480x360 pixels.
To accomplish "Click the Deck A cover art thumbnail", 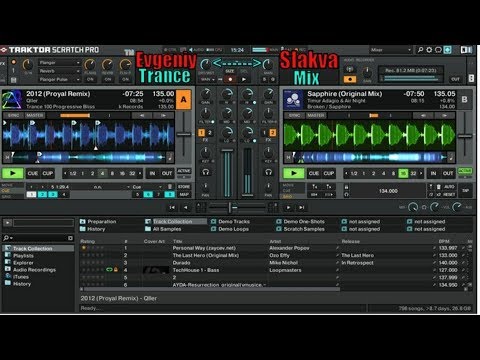I will pyautogui.click(x=12, y=100).
